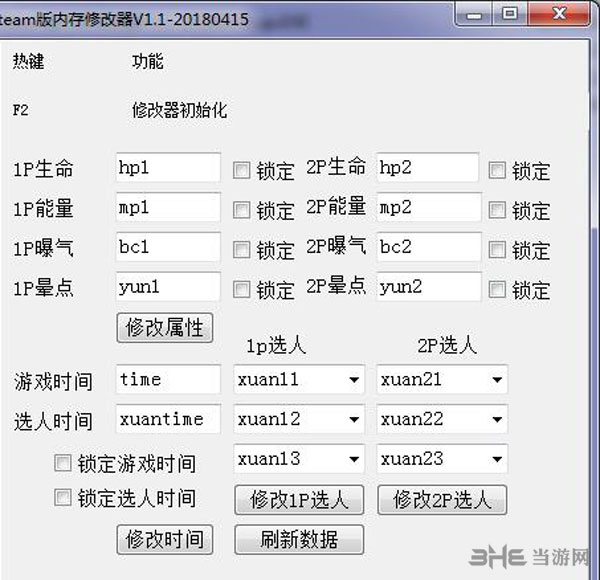Enable 锁定选人时间 checkbox
The image size is (600, 580).
pyautogui.click(x=63, y=497)
